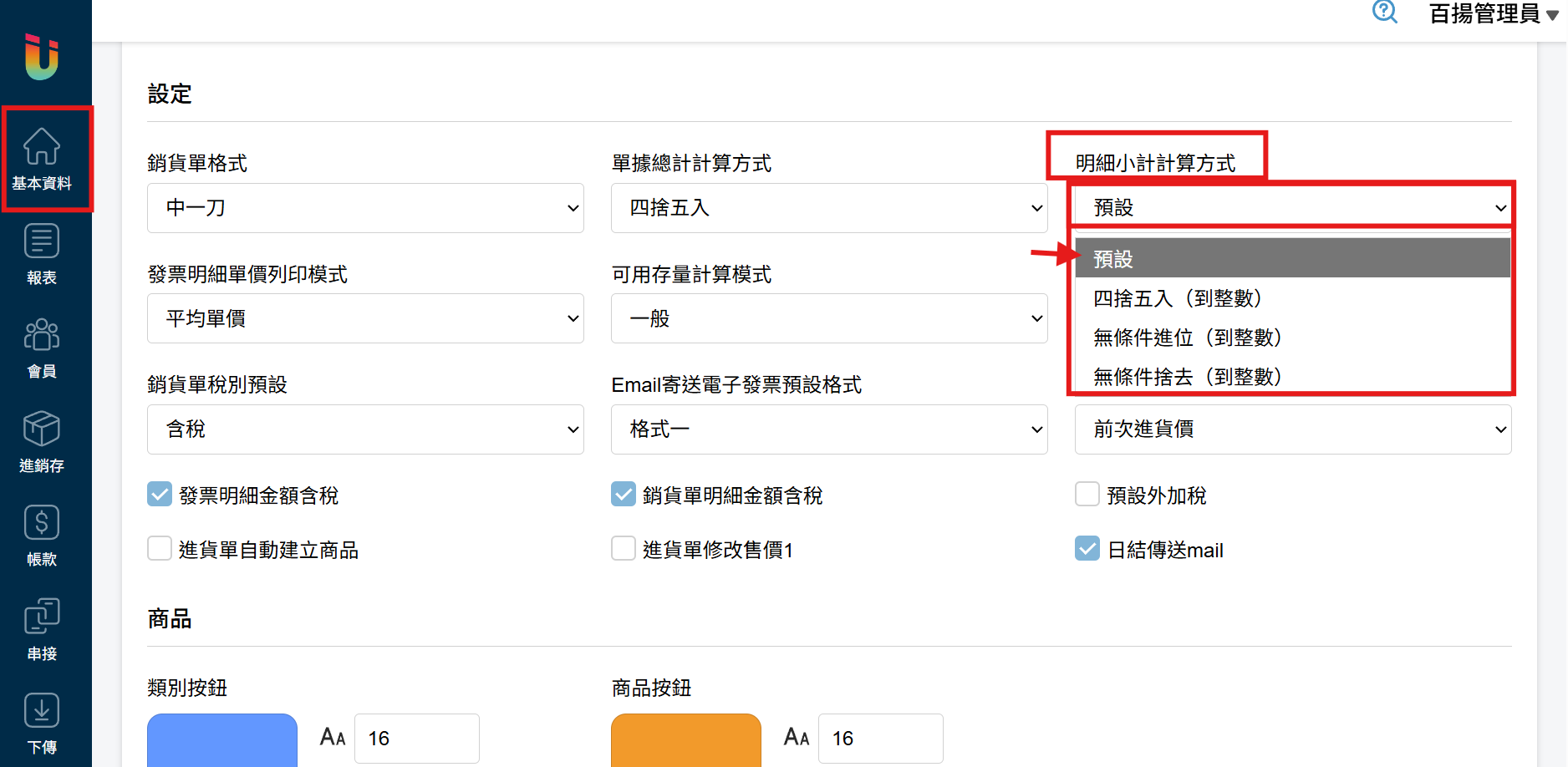1568x767 pixels.
Task: Check 進貨單自動建立商品 checkbox
Action: tap(160, 549)
